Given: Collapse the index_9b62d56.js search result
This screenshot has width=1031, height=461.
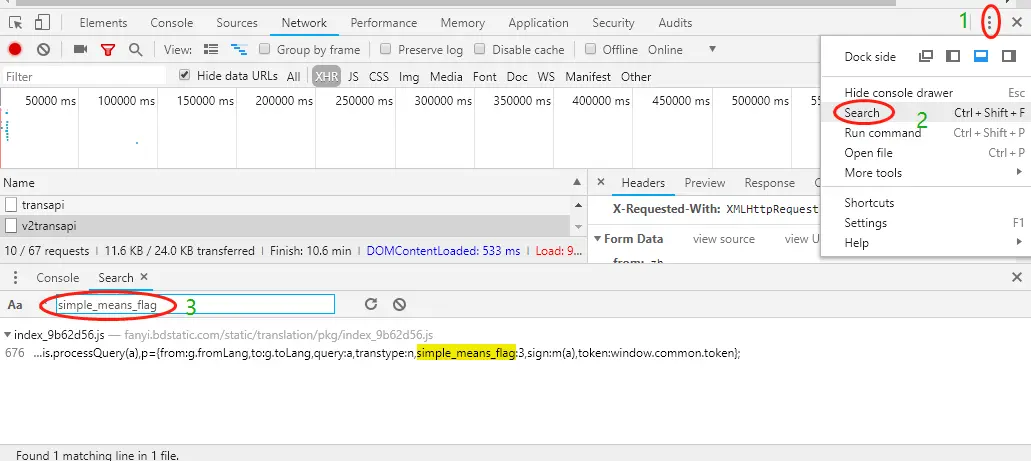Looking at the screenshot, I should [x=7, y=335].
